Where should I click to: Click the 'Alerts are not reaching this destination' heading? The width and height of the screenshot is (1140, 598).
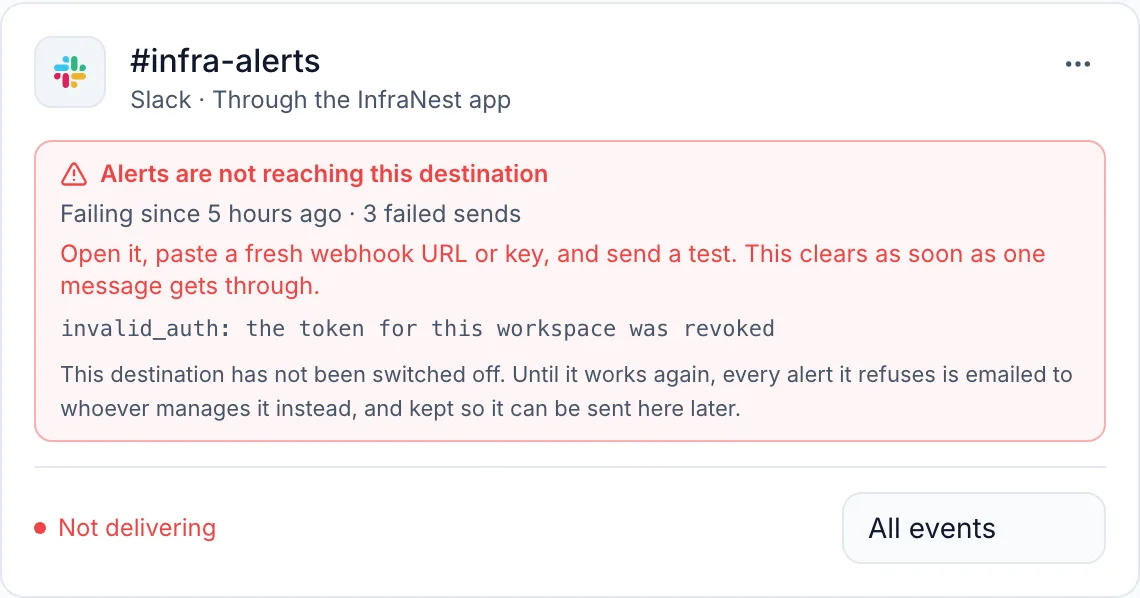click(324, 174)
